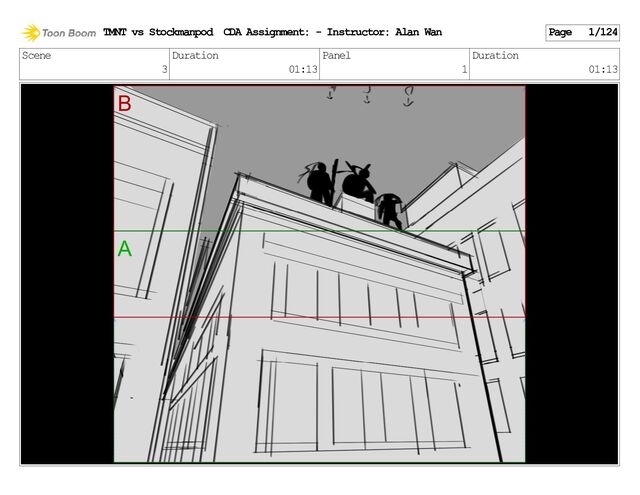Click the 'Panel' header label
The image size is (640, 495).
tap(336, 56)
